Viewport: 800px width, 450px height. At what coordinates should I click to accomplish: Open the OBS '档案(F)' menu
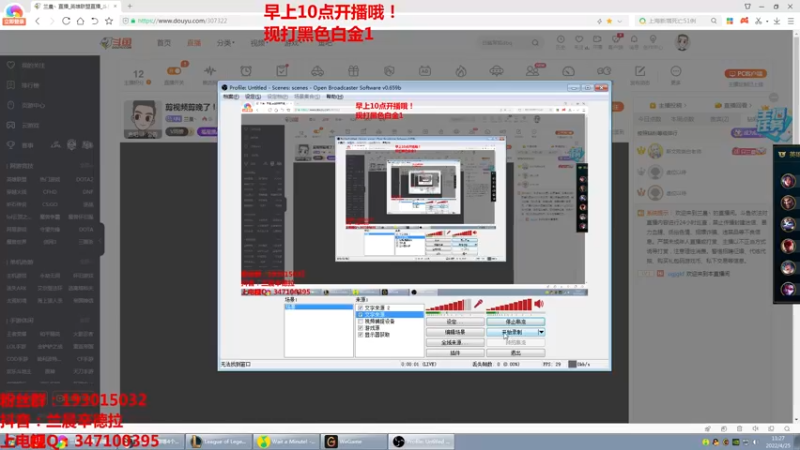click(231, 96)
